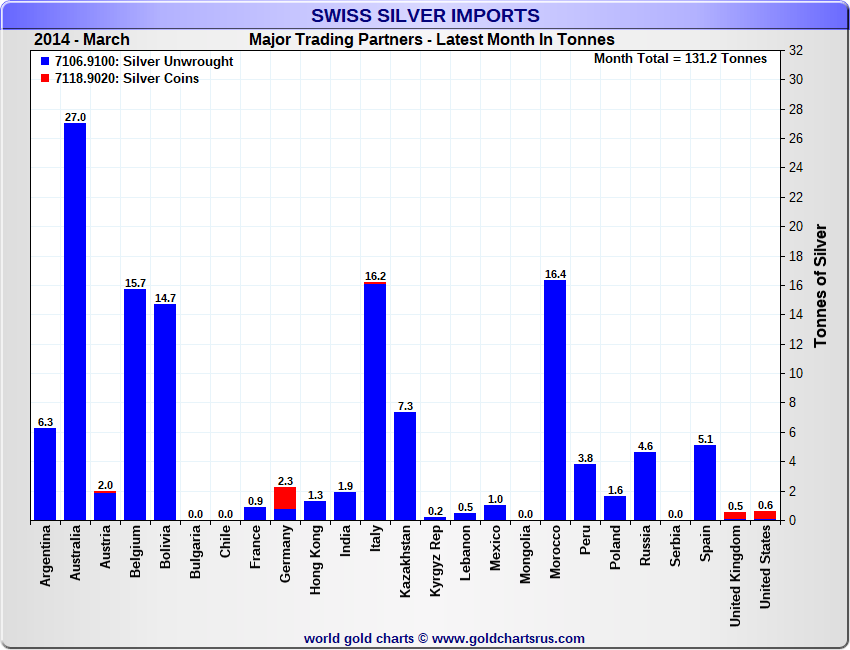The height and width of the screenshot is (650, 850).
Task: Click the 'Belgium' axis label
Action: coord(136,551)
